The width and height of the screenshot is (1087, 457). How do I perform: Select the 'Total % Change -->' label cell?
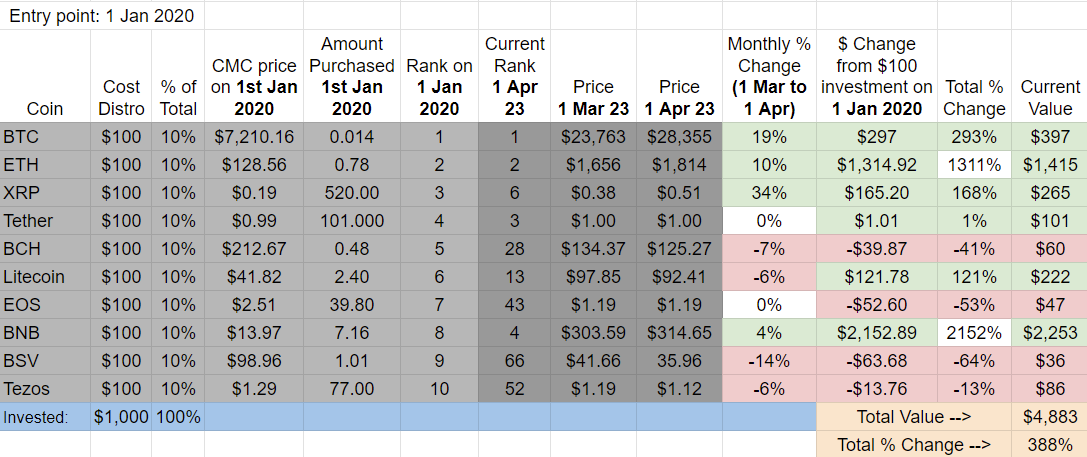pyautogui.click(x=914, y=444)
